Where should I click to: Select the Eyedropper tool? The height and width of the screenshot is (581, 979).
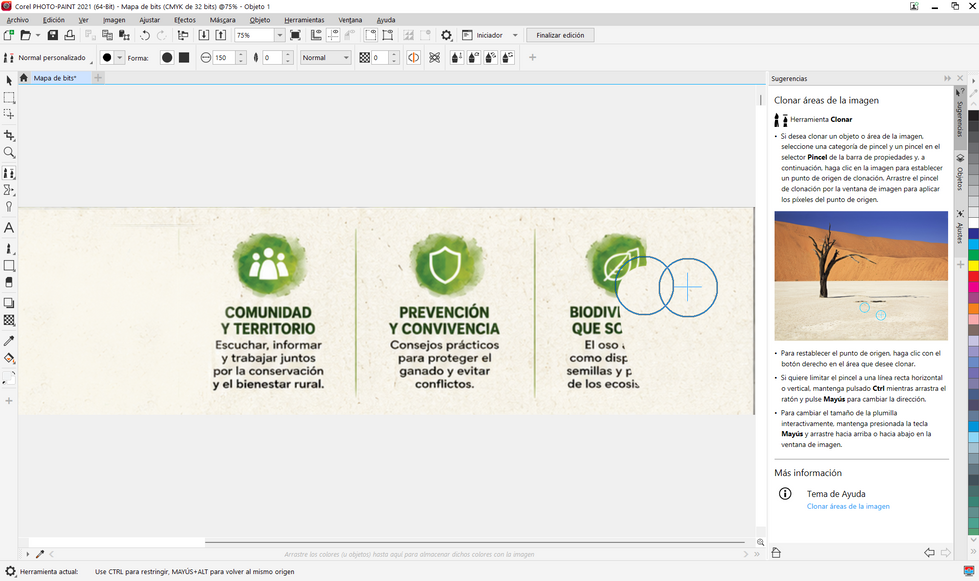pos(9,341)
